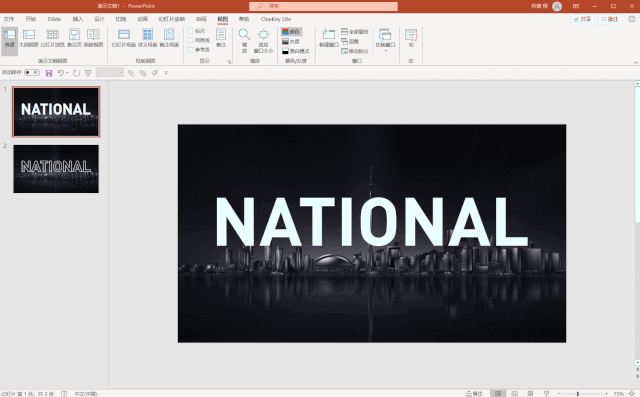The height and width of the screenshot is (397, 640).
Task: Click the NATIONAL text on the slide
Action: click(x=371, y=222)
